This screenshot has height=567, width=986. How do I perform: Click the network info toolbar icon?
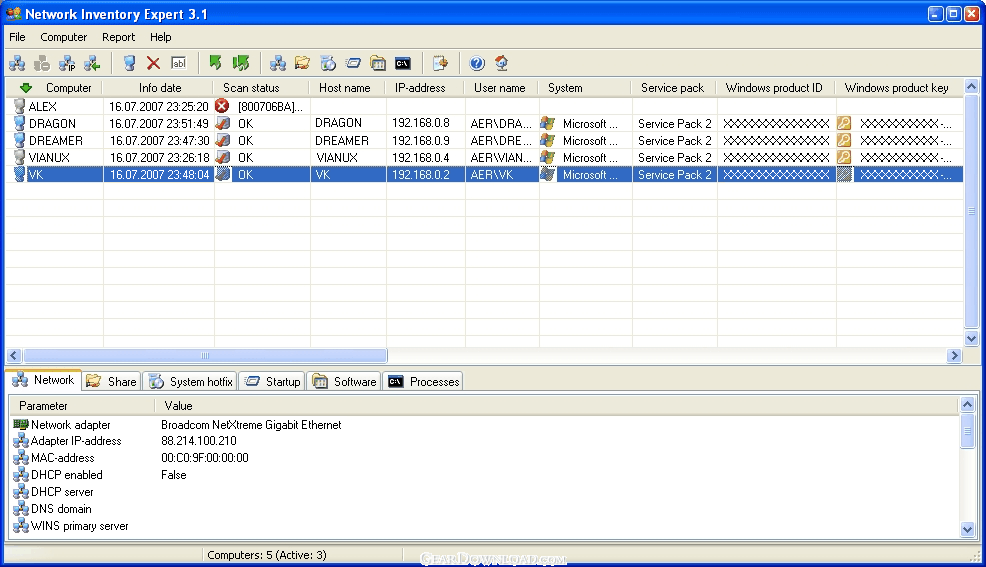click(x=277, y=63)
